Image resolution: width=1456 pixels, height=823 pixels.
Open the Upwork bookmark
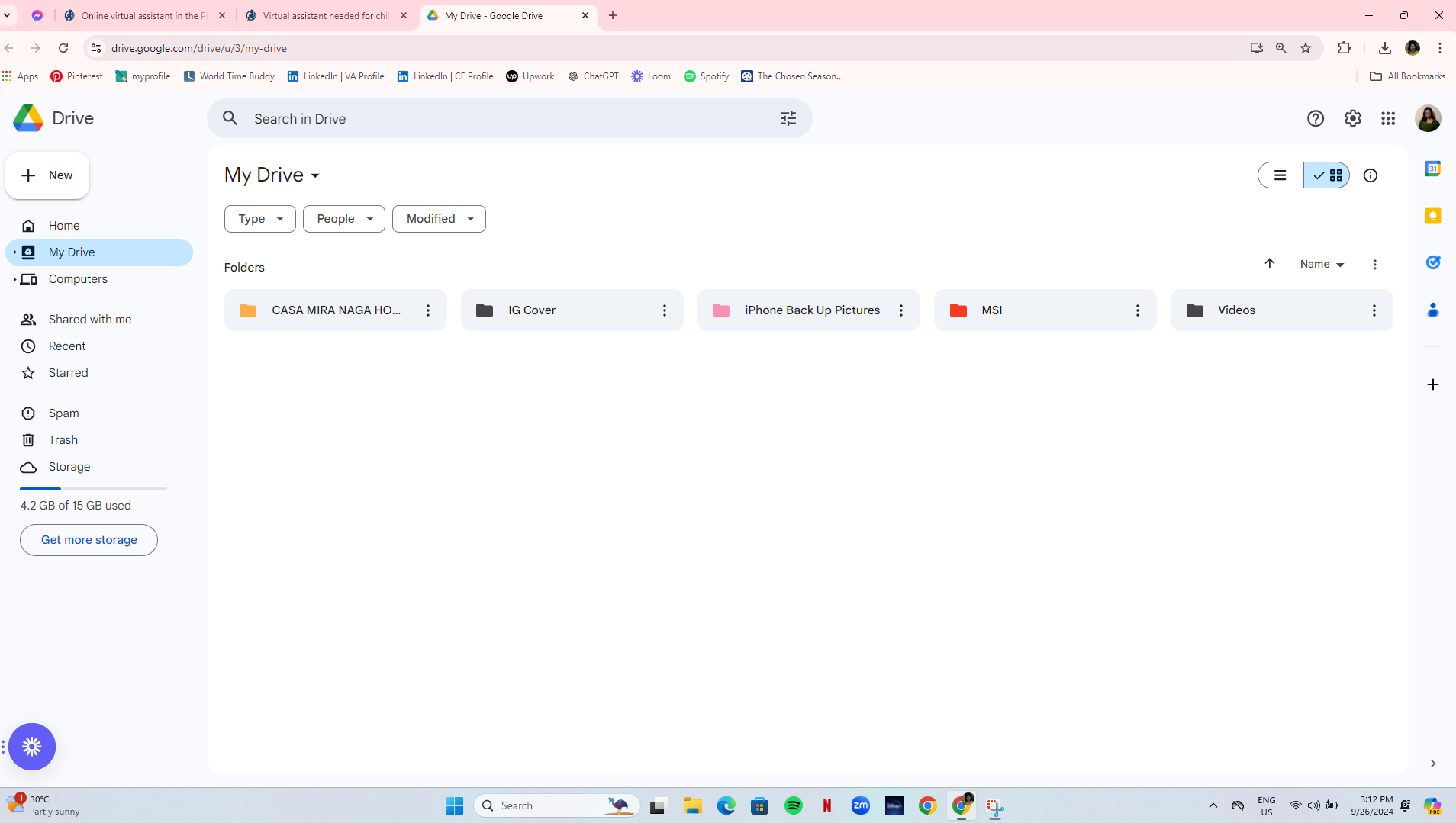point(530,76)
